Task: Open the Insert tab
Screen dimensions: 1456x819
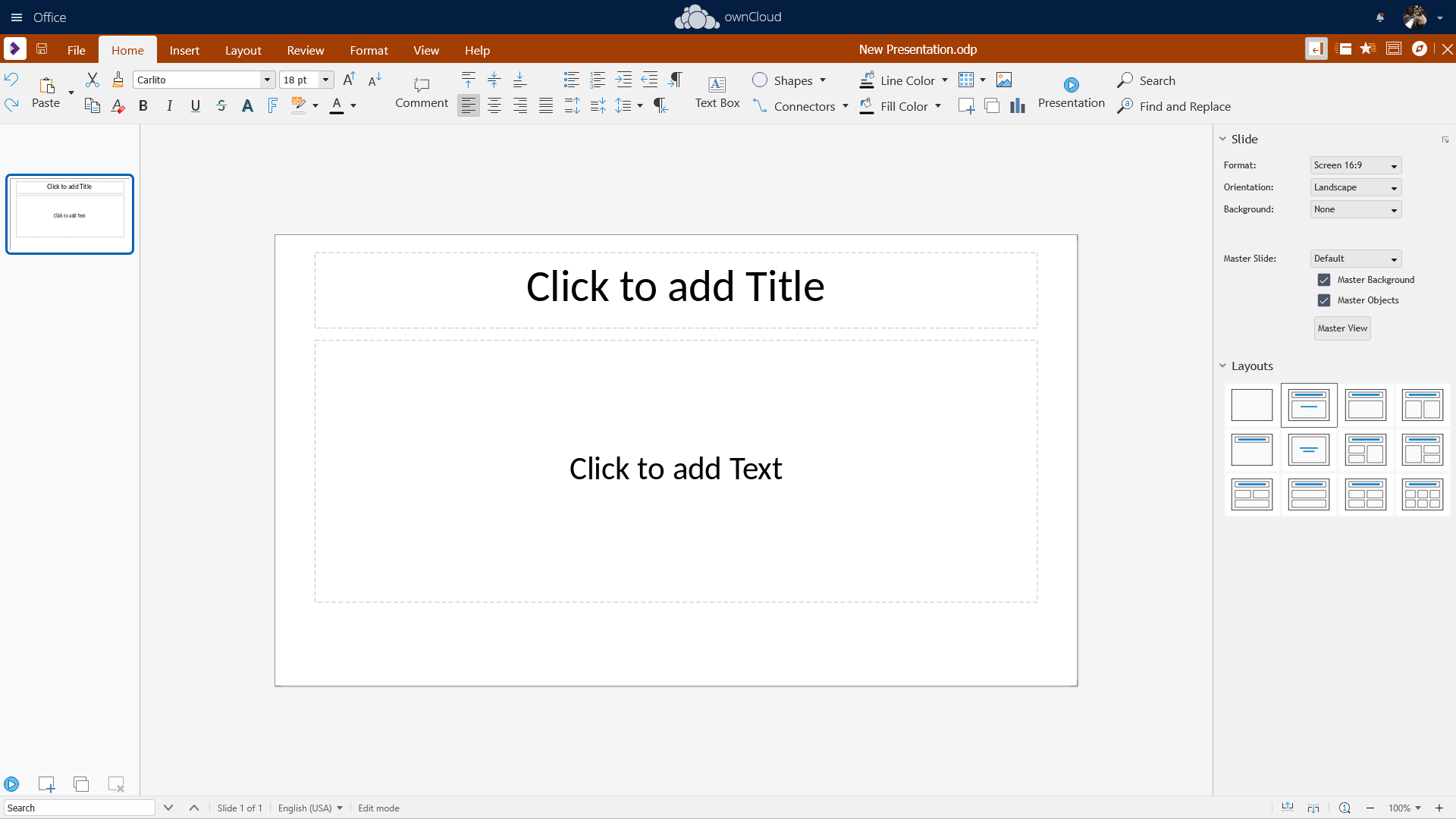Action: click(184, 50)
